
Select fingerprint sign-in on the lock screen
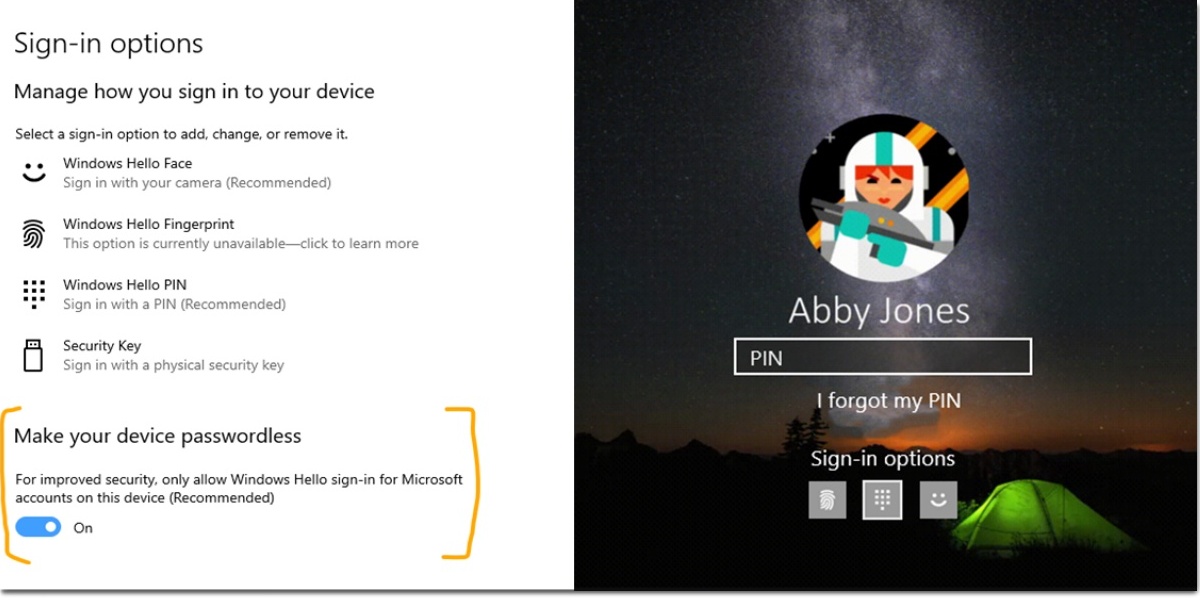tap(827, 498)
